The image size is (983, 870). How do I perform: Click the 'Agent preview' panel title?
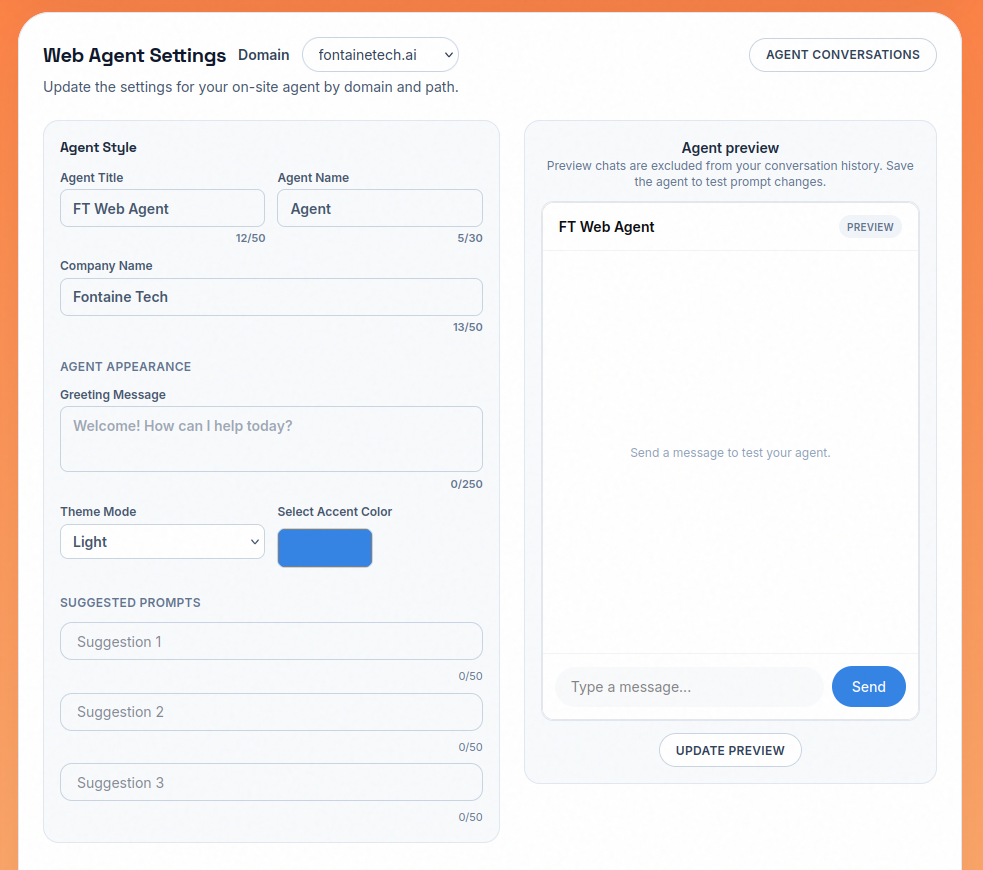coord(730,148)
